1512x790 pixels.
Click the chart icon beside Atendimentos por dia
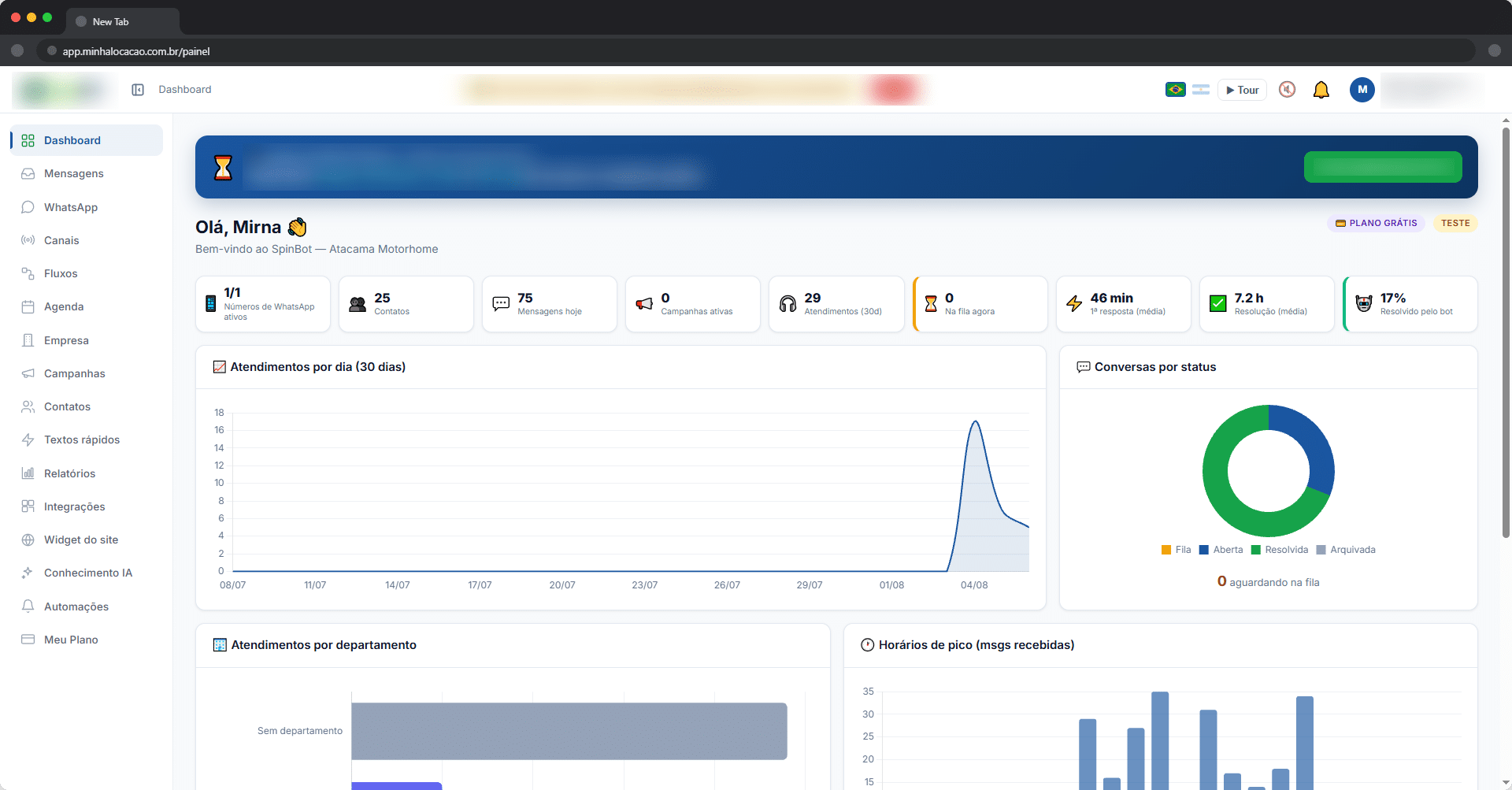(x=220, y=367)
